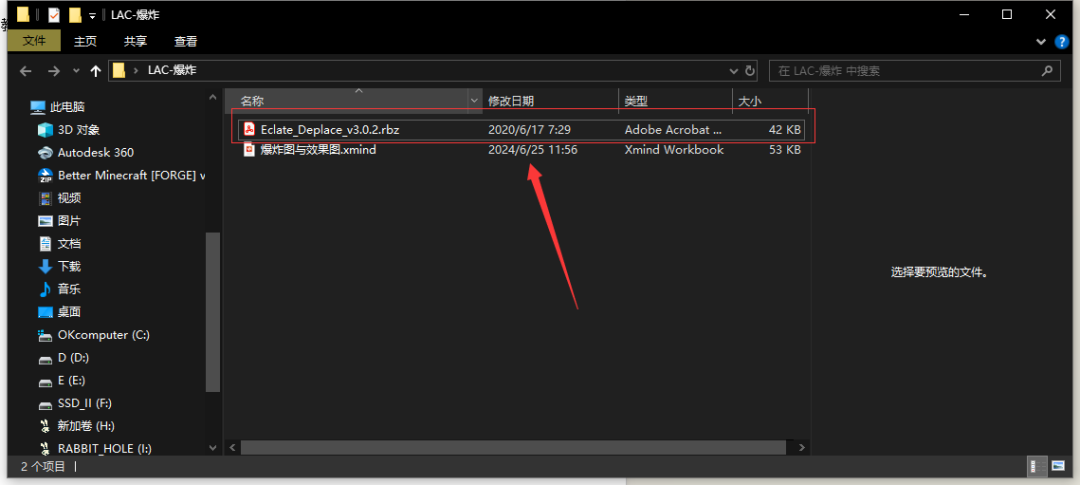Select file Eclate_Deplace_v3.0.2.rbz
Image resolution: width=1080 pixels, height=485 pixels.
(x=330, y=129)
